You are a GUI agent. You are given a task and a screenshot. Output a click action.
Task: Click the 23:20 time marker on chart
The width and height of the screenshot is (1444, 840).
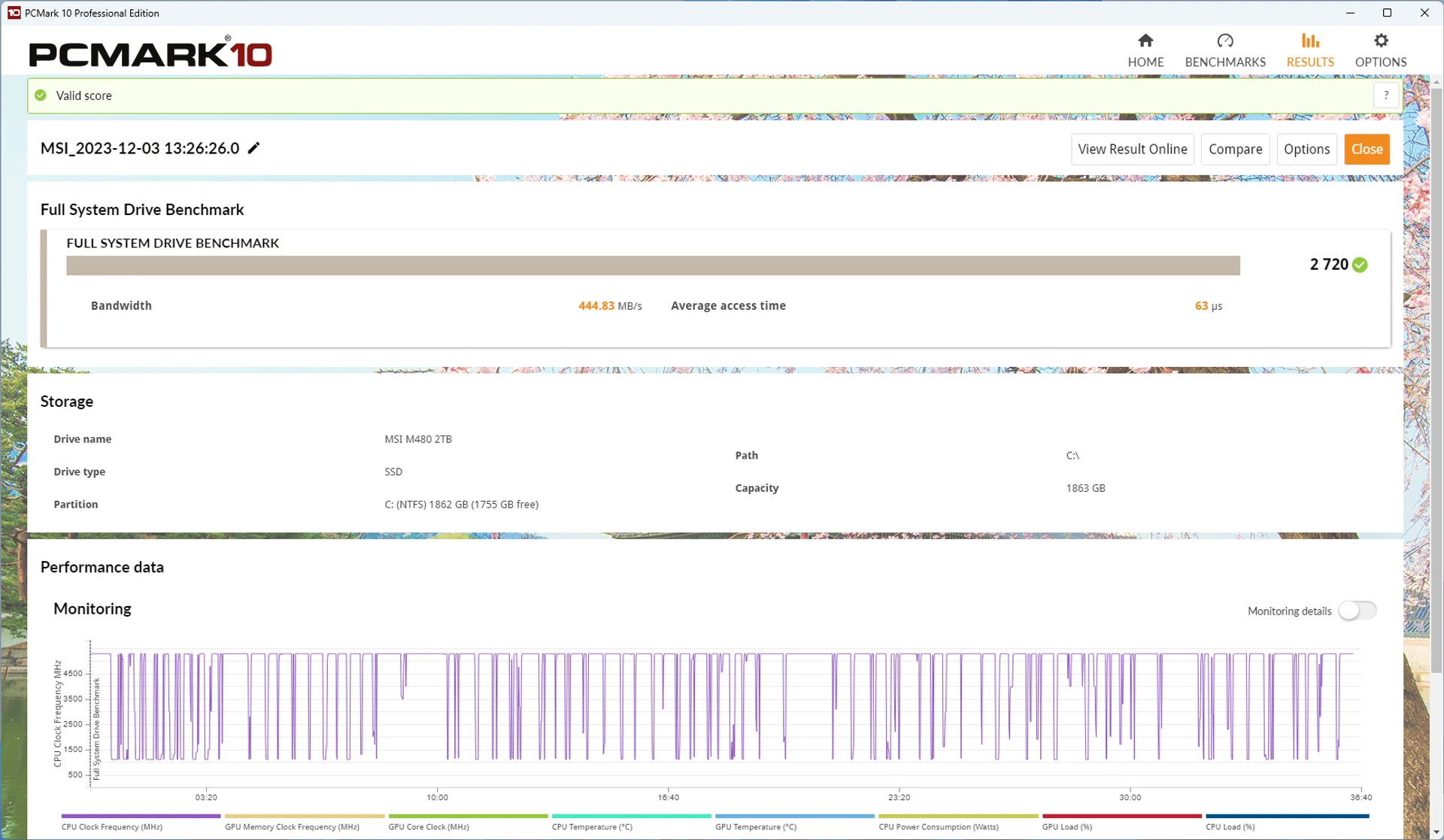click(899, 797)
